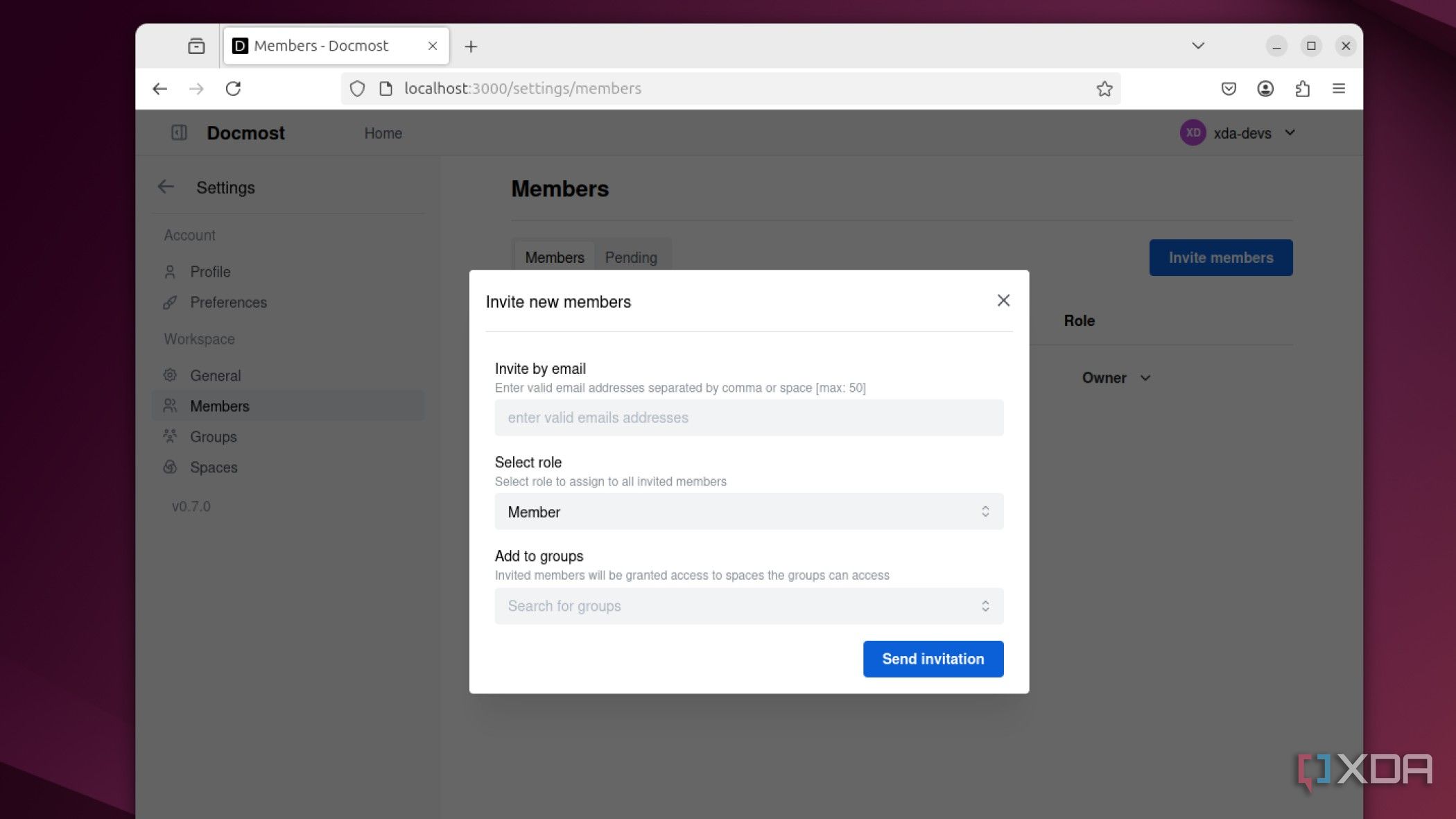
Task: Open the Firefox account icon
Action: pyautogui.click(x=1265, y=88)
